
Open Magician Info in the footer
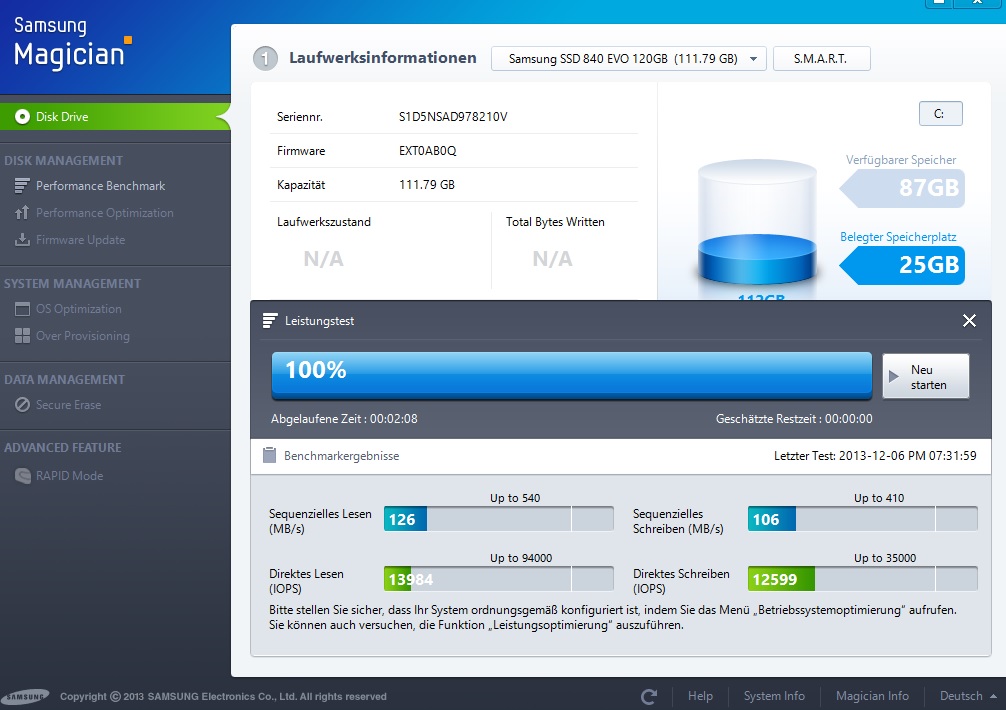872,696
